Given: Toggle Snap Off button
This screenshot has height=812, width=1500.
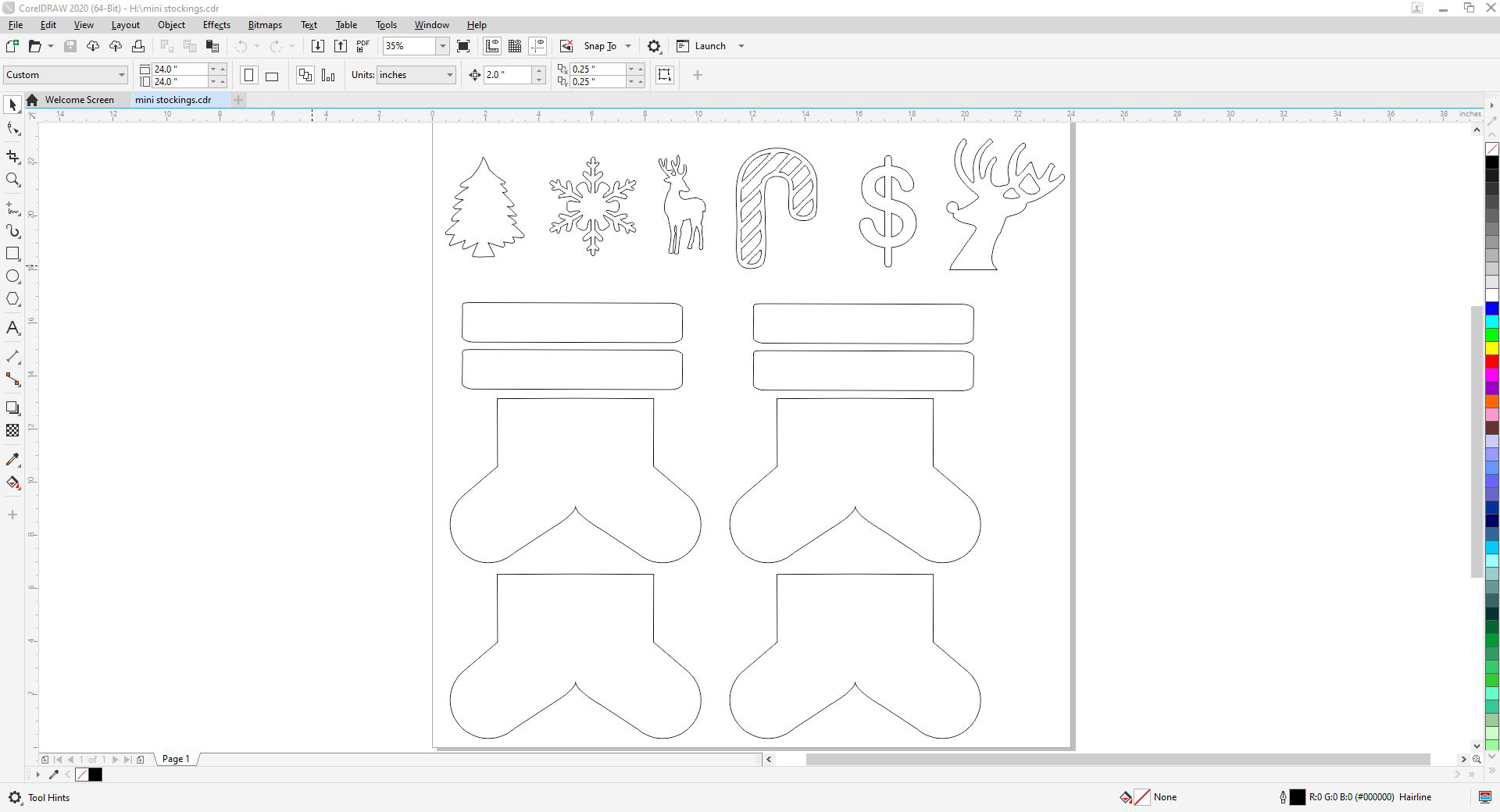Looking at the screenshot, I should coord(566,46).
